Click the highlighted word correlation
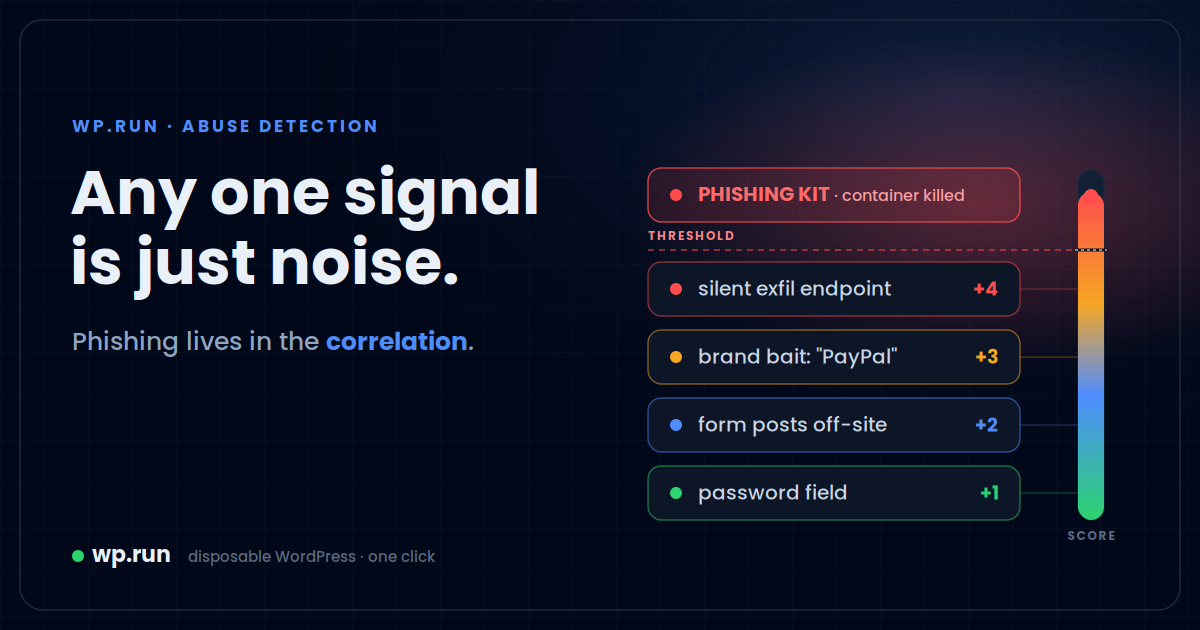Viewport: 1200px width, 630px height. [x=396, y=342]
